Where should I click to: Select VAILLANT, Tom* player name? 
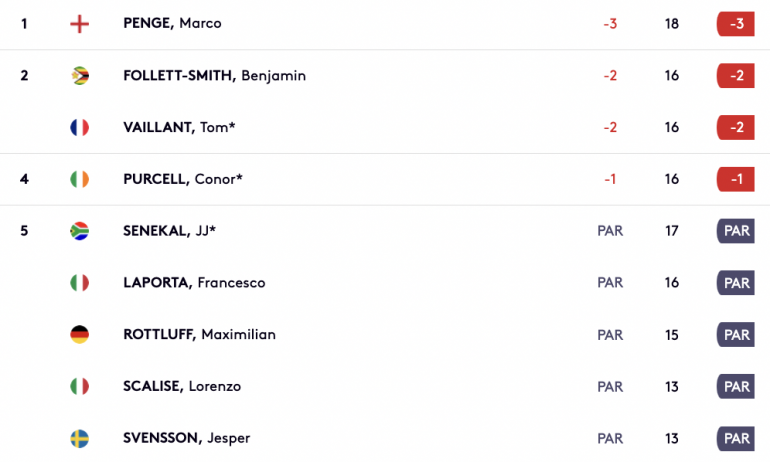click(x=179, y=127)
